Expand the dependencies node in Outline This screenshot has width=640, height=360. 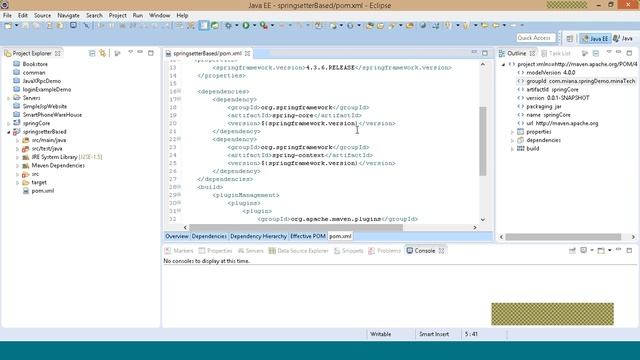tap(512, 140)
